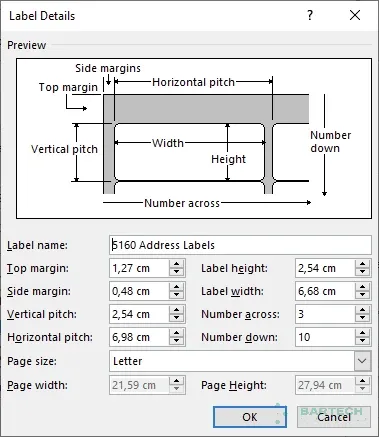379x437 pixels.
Task: Click the "Top margin:" field label
Action: tap(38, 268)
